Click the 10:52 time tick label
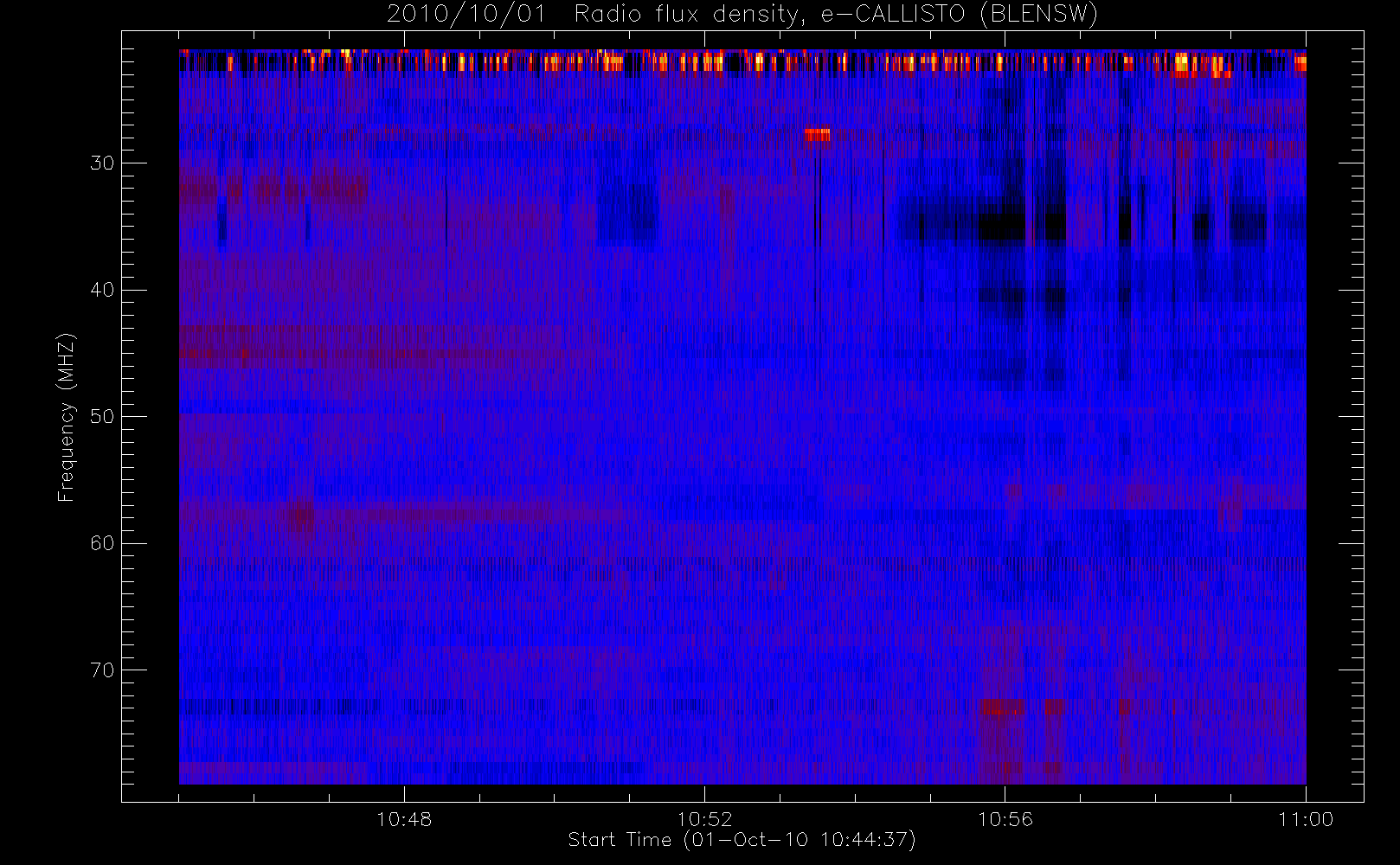Screen dimensions: 1400x865 704,819
